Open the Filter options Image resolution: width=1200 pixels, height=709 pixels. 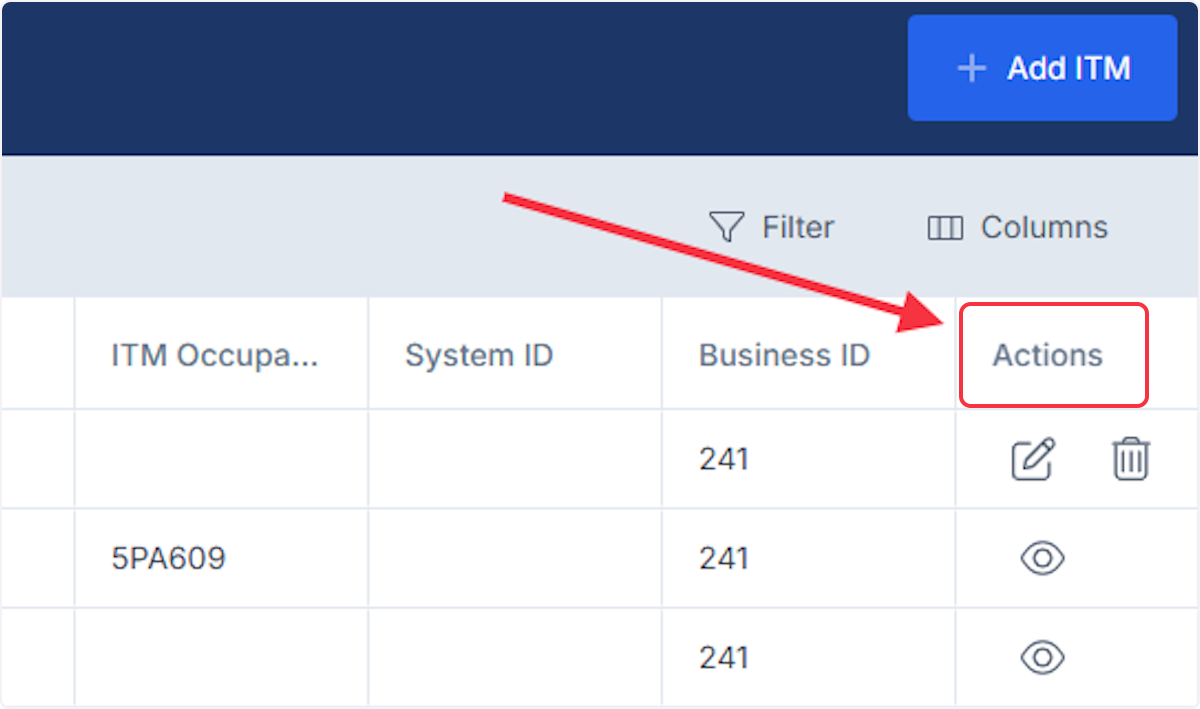click(771, 227)
